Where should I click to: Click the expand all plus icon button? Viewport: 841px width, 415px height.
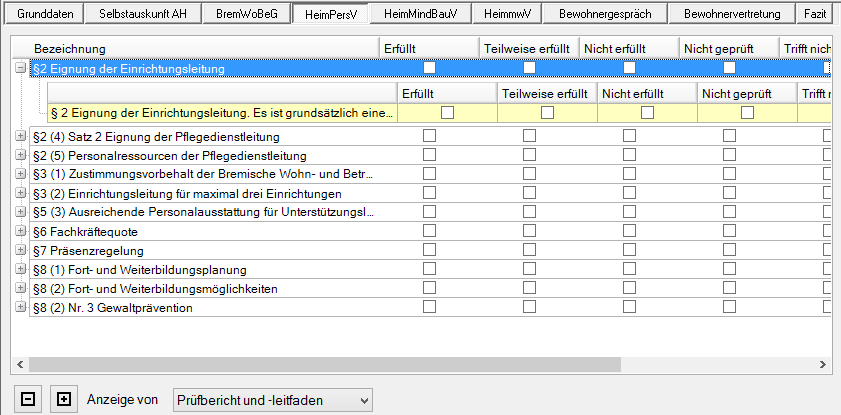[x=64, y=399]
